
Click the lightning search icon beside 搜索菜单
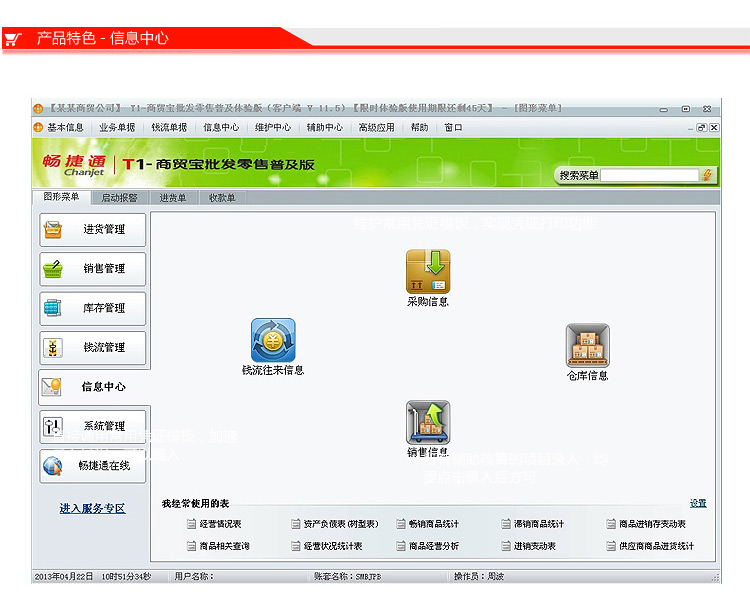pos(707,175)
